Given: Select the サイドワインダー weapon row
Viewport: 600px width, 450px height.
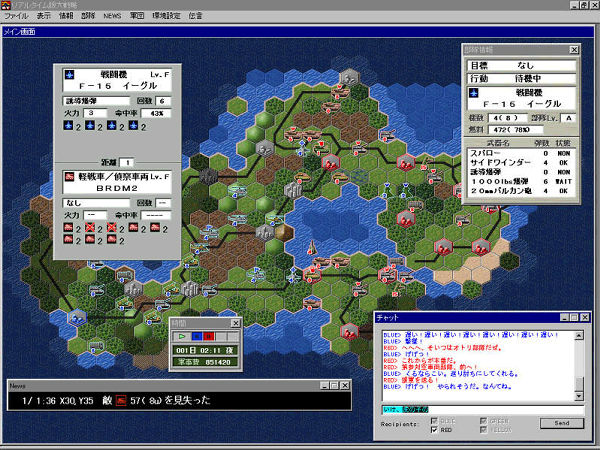Looking at the screenshot, I should pos(520,163).
